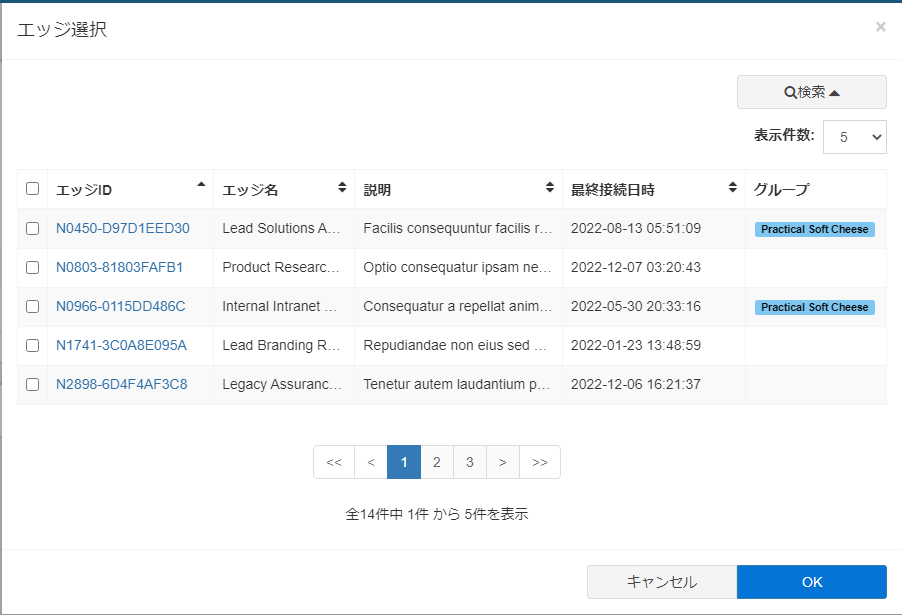The image size is (902, 615).
Task: Select the checkbox for N1741-3C0A8E095A row
Action: (x=33, y=345)
